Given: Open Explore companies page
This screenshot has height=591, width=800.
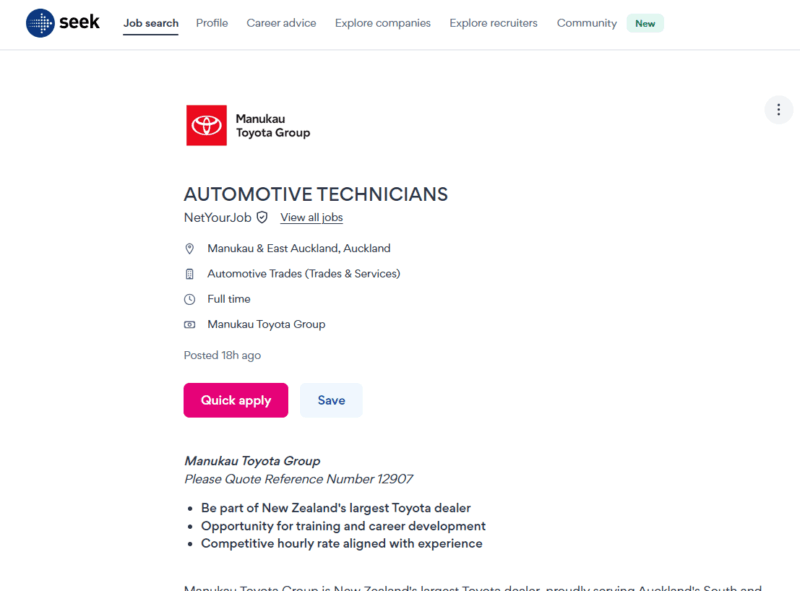Looking at the screenshot, I should coord(383,23).
